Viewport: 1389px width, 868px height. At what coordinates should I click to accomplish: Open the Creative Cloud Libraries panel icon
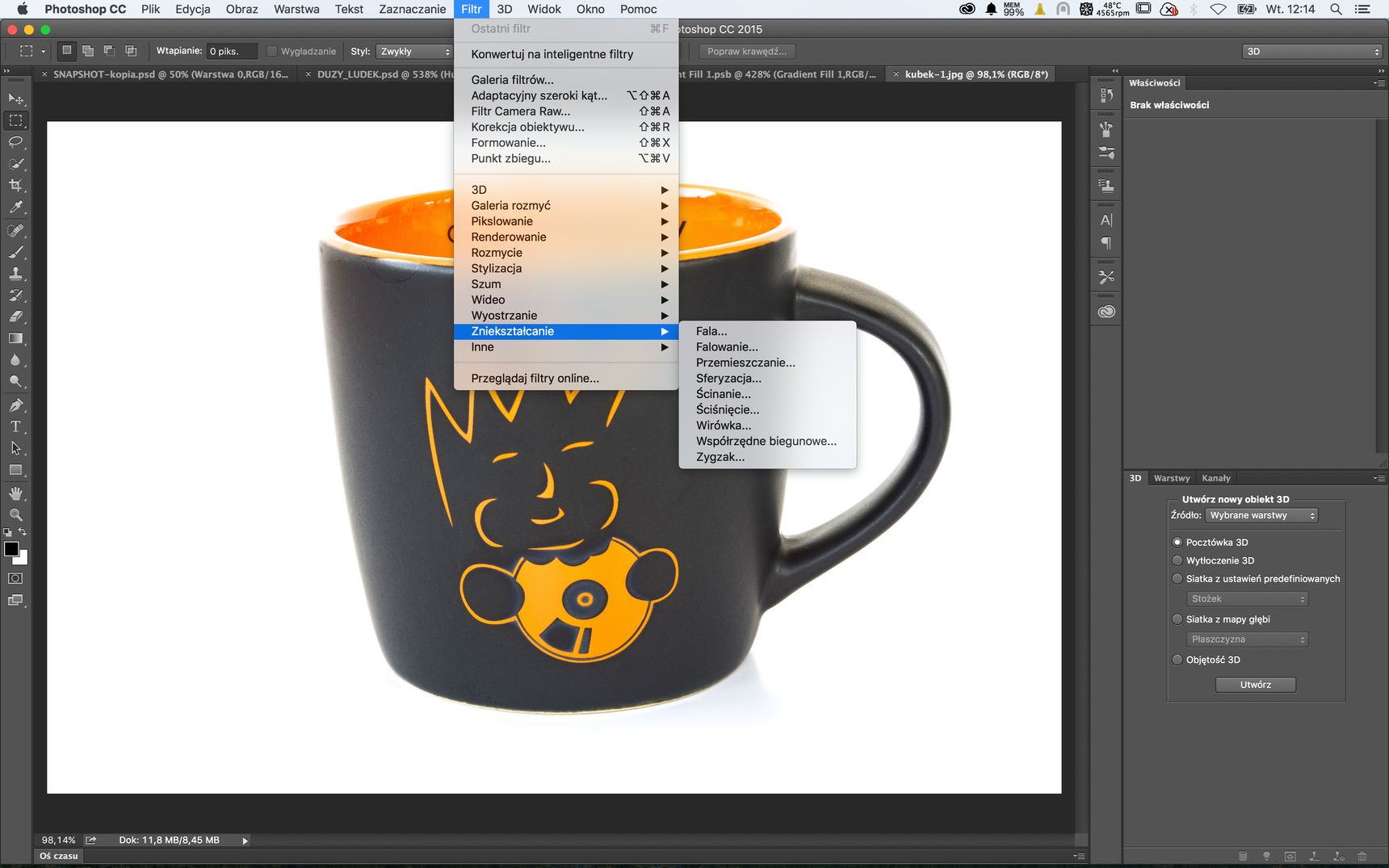tap(1106, 312)
